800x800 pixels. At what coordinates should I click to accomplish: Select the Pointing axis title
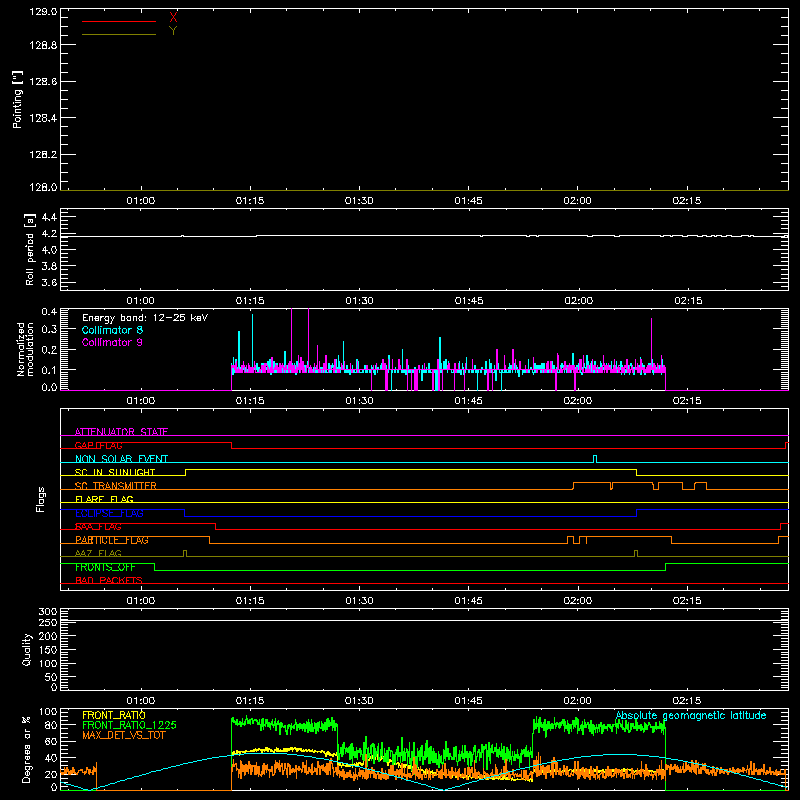18,99
